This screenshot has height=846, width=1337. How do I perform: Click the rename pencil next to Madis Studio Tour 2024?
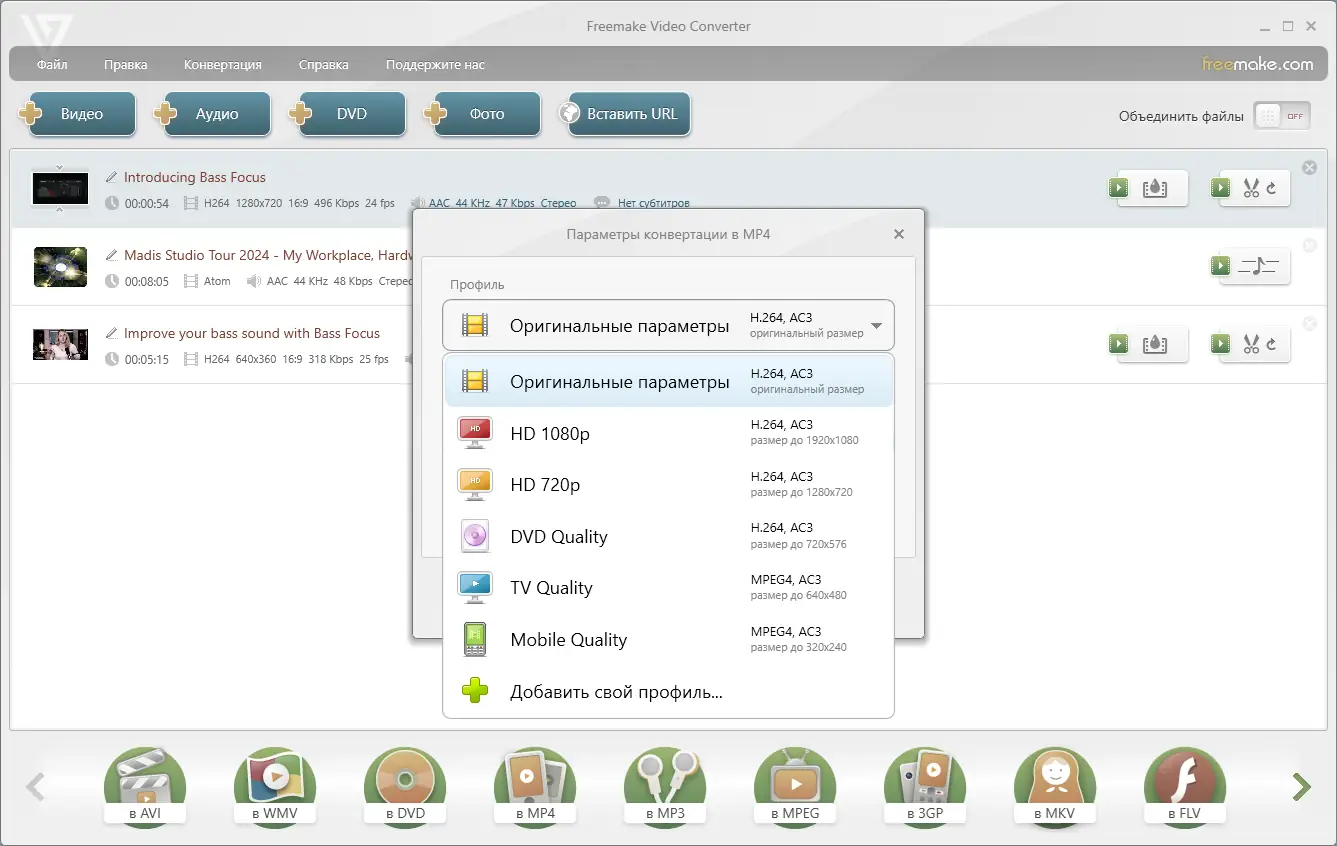pyautogui.click(x=112, y=255)
